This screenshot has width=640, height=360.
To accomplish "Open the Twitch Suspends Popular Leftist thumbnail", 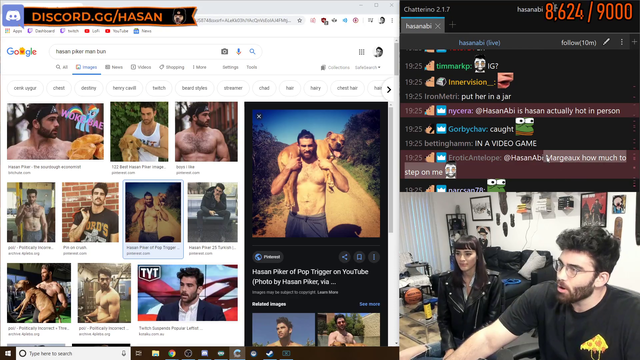I will 188,292.
